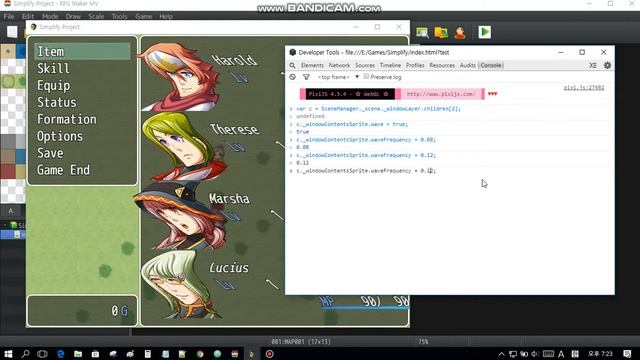Viewport: 640px width, 360px height.
Task: Click the inspect element magnifier in Developer Tools
Action: (x=292, y=65)
